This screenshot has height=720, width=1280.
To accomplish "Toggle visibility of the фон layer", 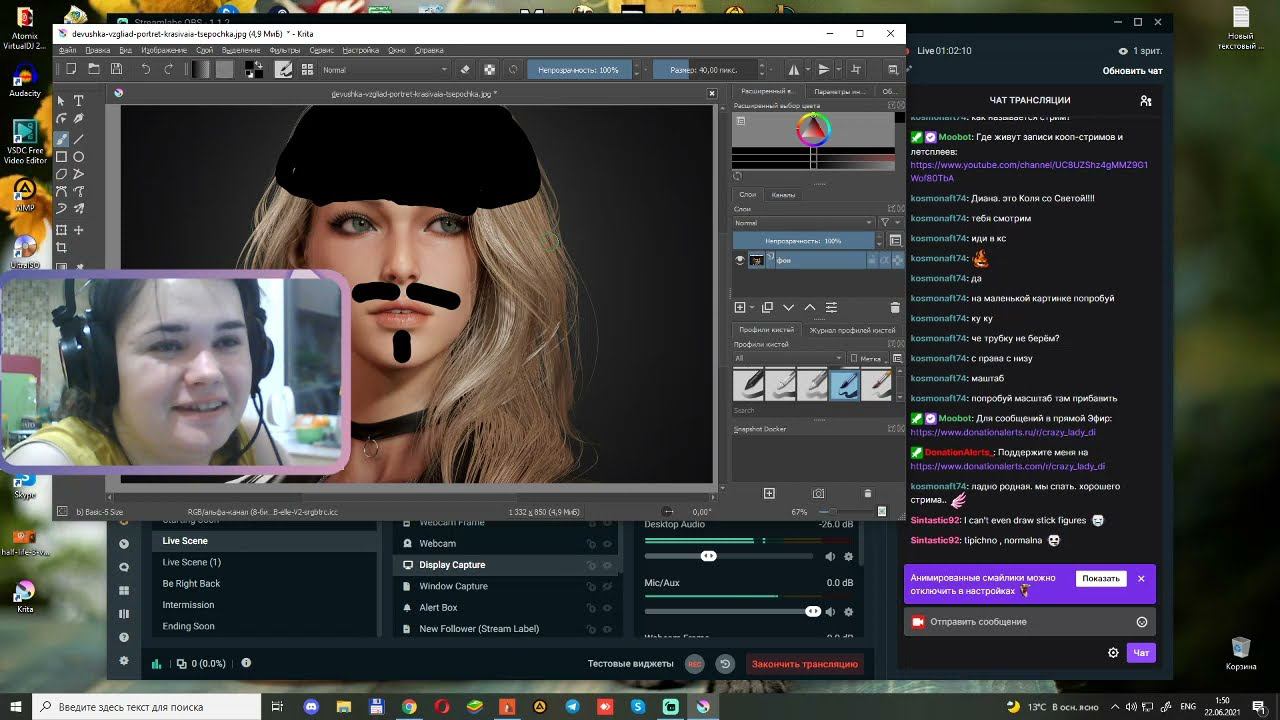I will (x=740, y=260).
